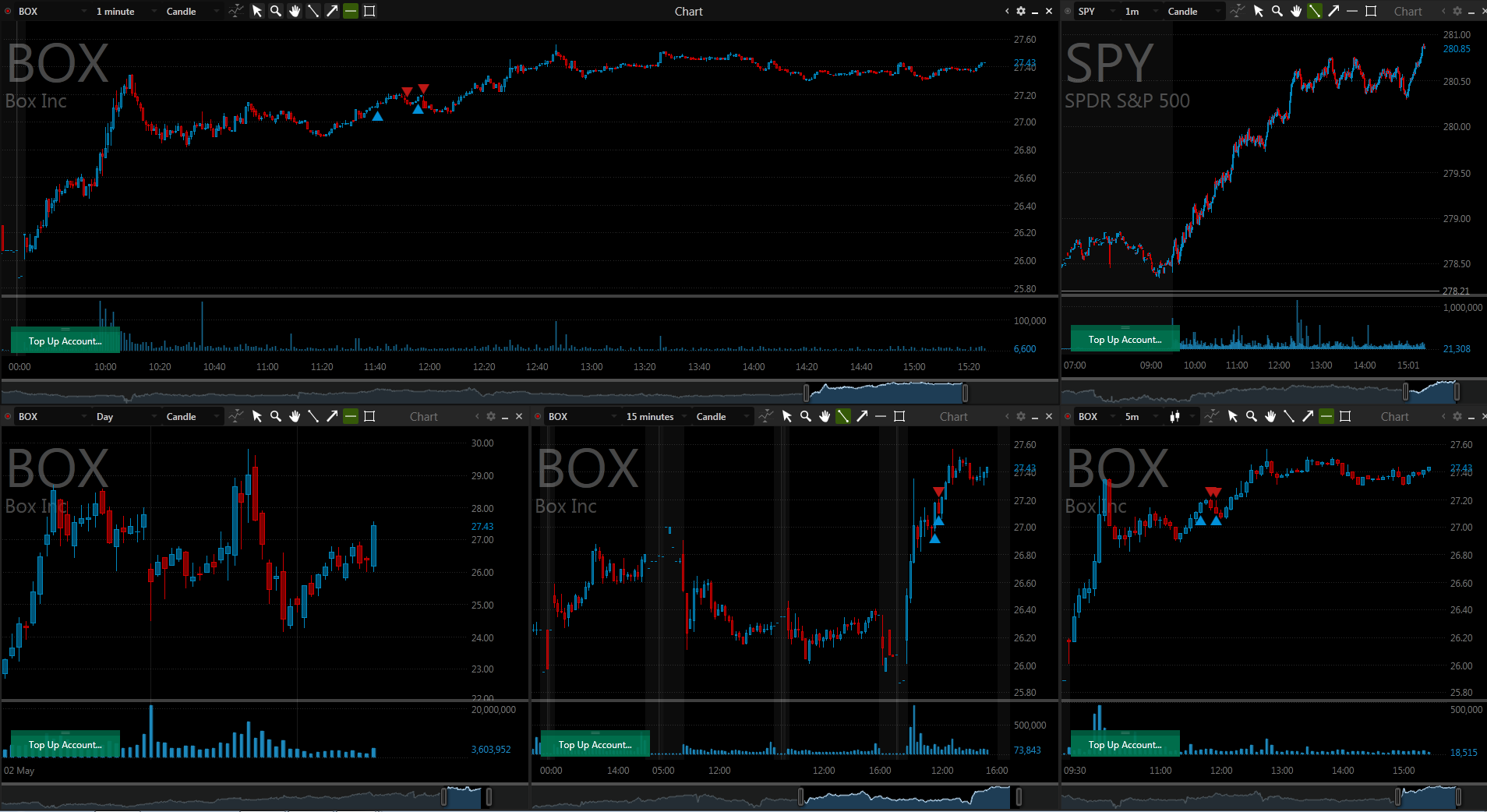Click time range navigator under BOX 1 minute chart

click(x=530, y=392)
